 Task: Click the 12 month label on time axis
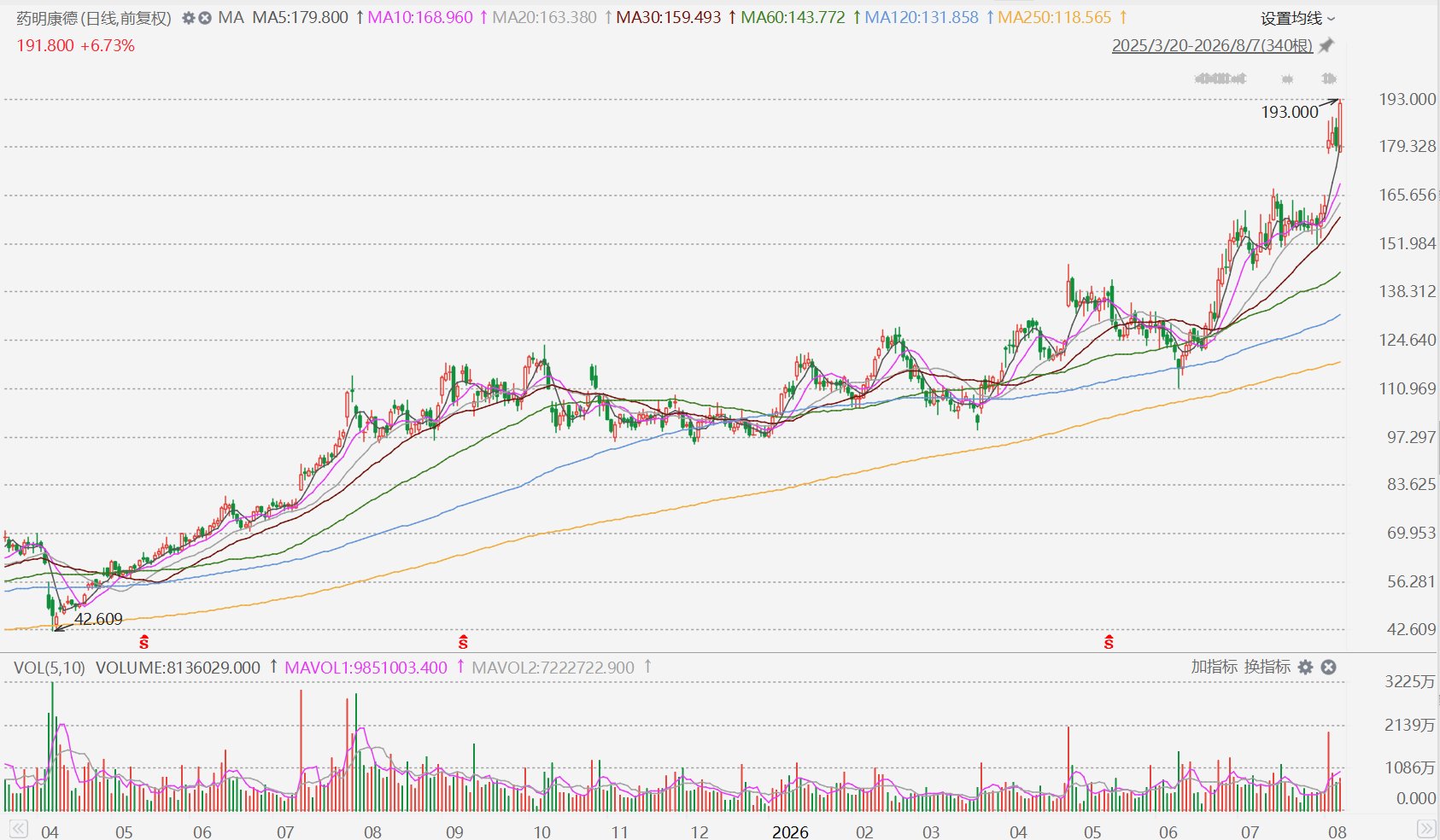[700, 831]
